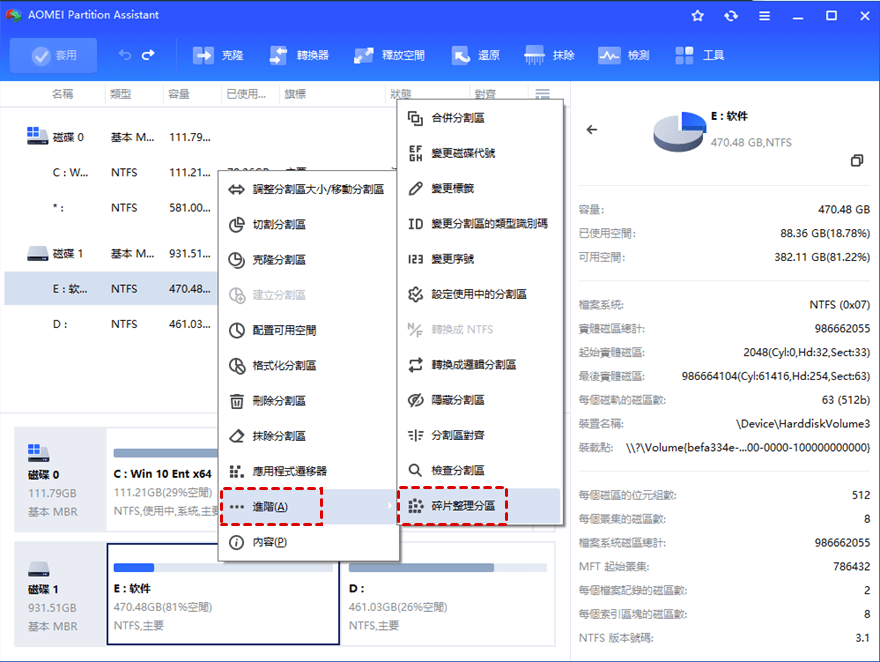Choose 內容(P) properties entry
880x662 pixels.
(x=308, y=543)
